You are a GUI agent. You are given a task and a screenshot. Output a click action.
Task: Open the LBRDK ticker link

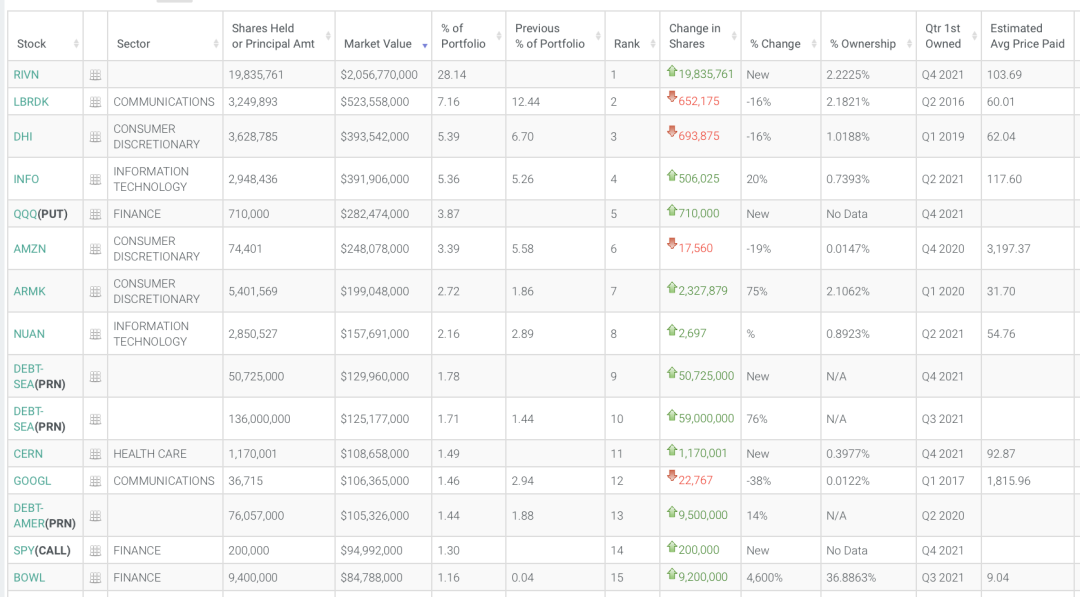click(x=31, y=102)
